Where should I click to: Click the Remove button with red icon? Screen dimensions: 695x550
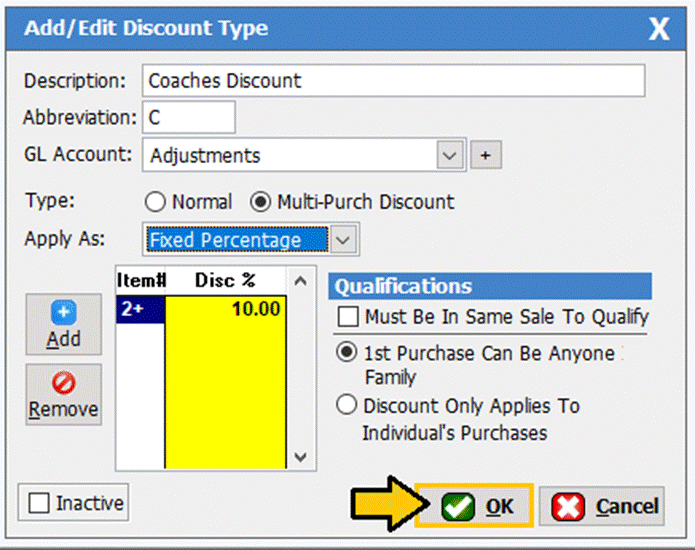(x=63, y=395)
